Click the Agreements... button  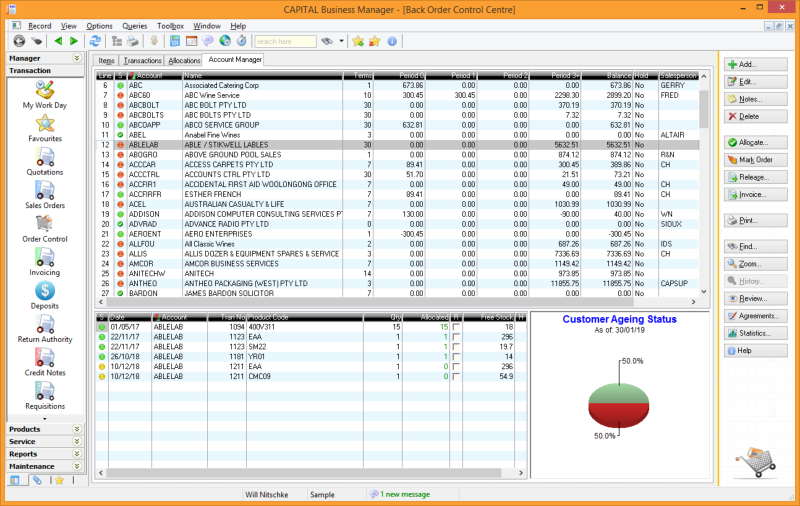[755, 316]
